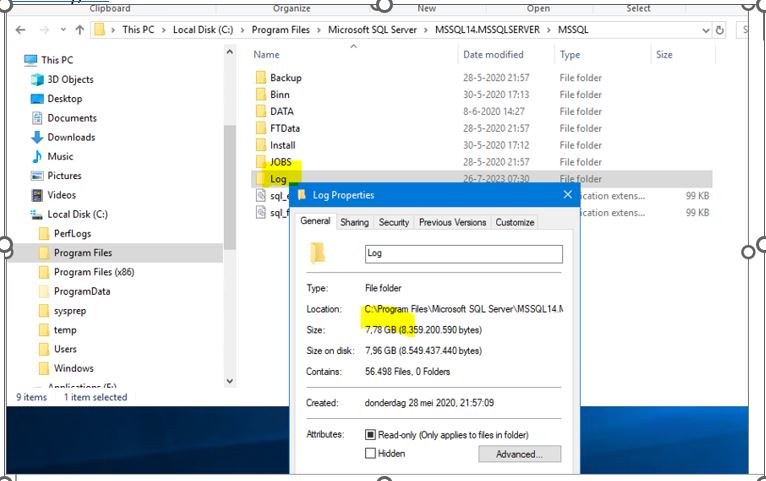
Task: Select the Binn folder icon
Action: (261, 95)
